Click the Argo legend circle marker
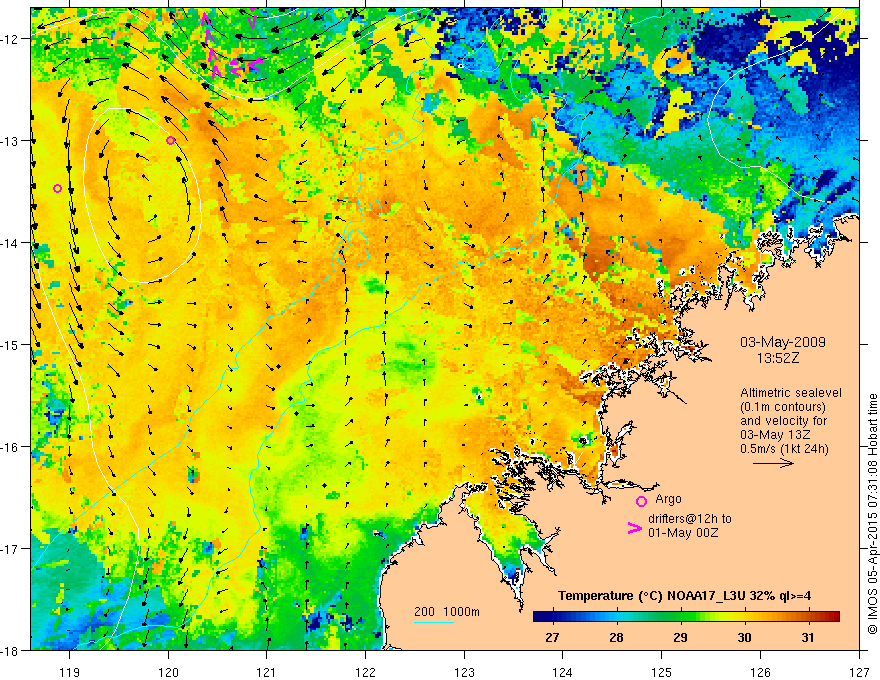The image size is (880, 680). 641,501
